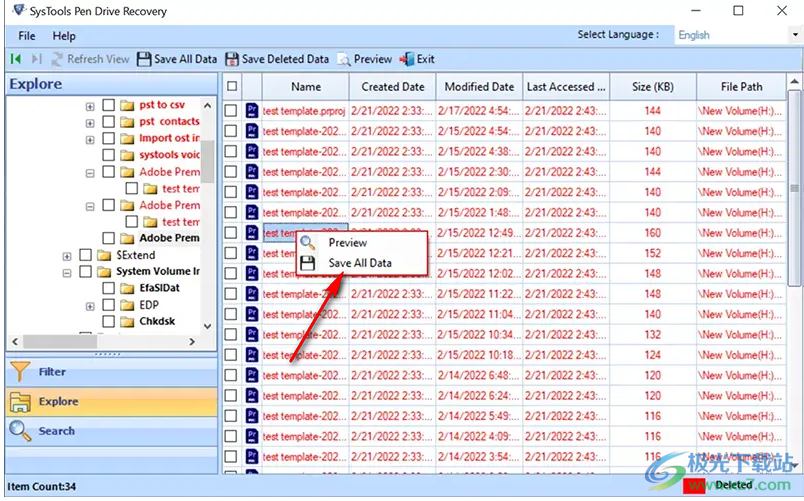Click the green first-item navigation arrow
This screenshot has width=804, height=501.
[x=16, y=59]
